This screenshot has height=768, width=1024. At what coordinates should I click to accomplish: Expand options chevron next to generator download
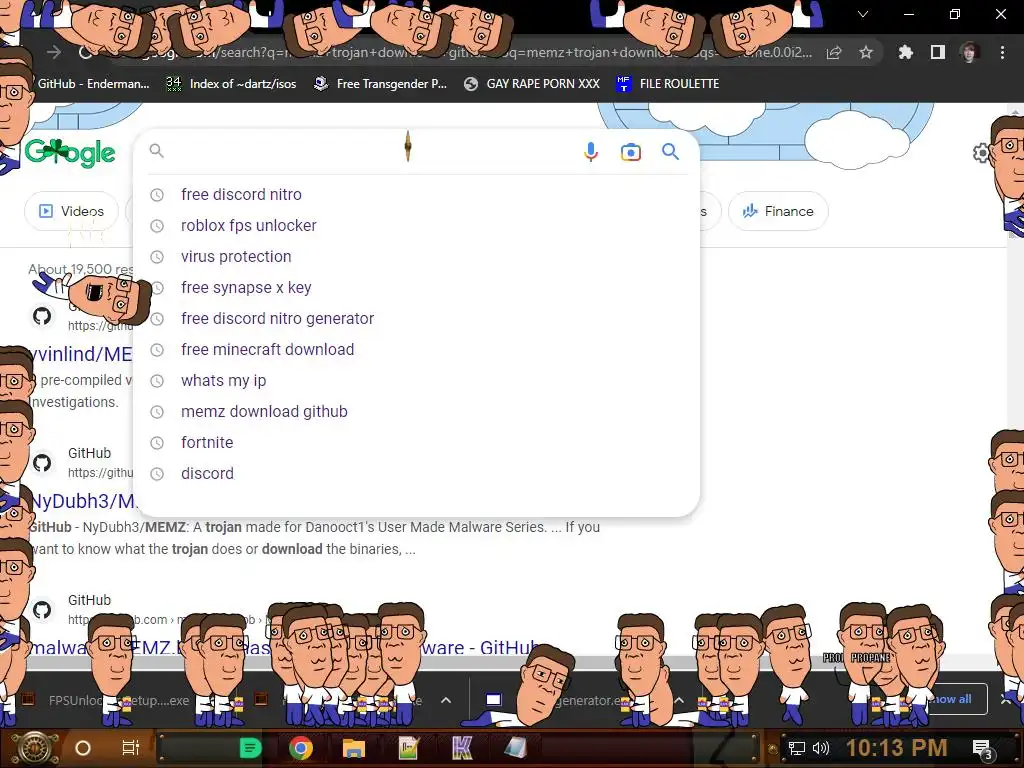pos(679,700)
